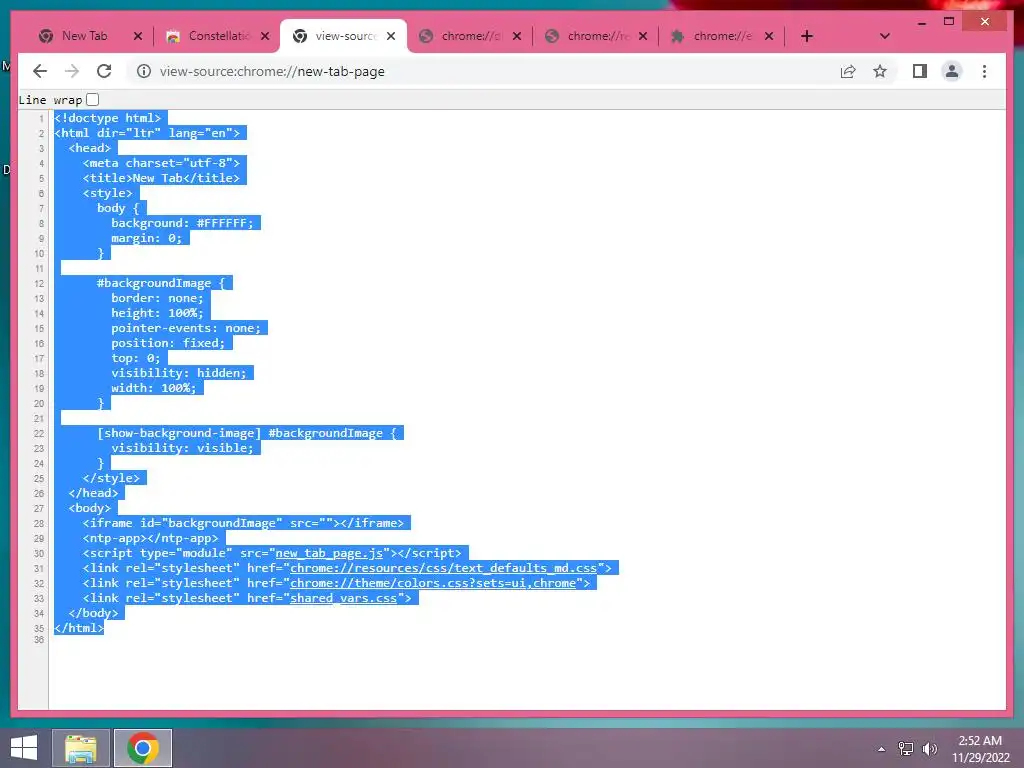Share this page using the share icon
Image resolution: width=1024 pixels, height=768 pixels.
(x=848, y=71)
